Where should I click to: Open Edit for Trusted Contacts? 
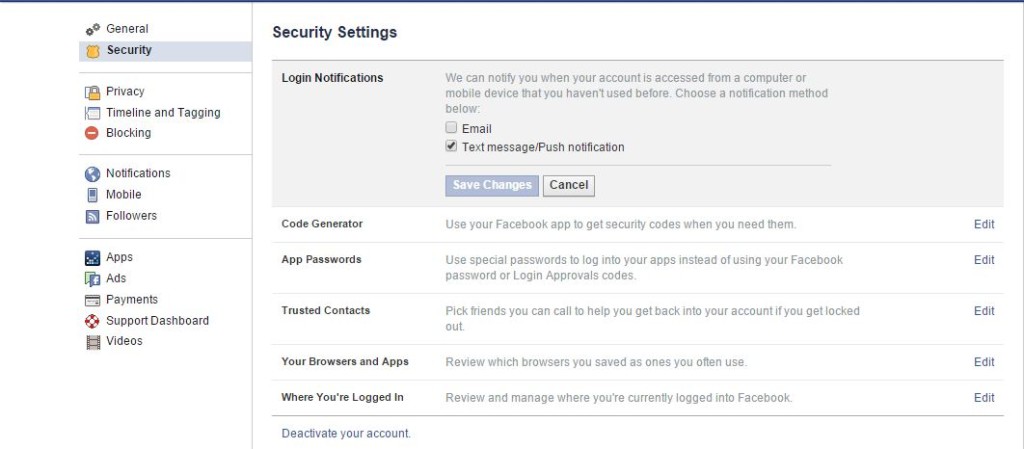984,311
